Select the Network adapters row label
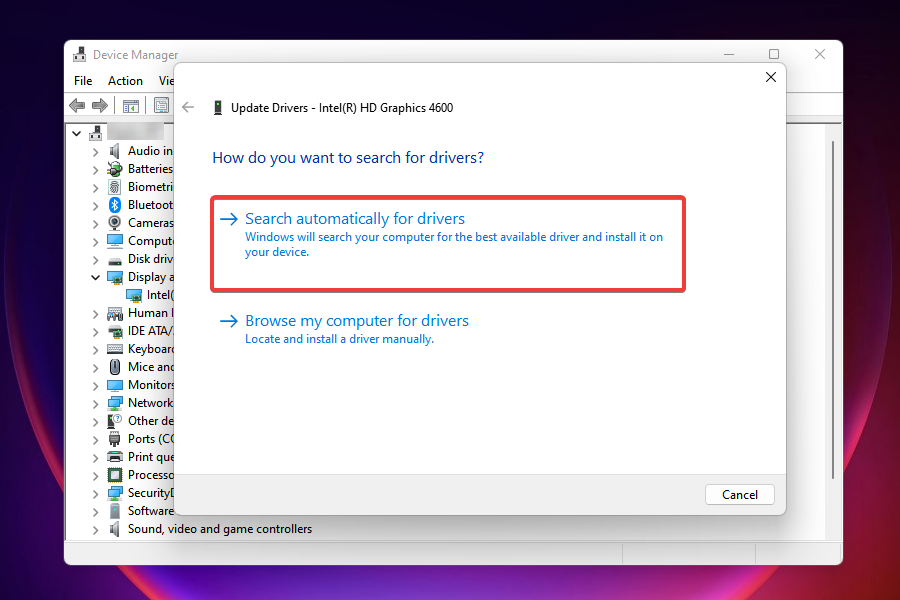 pyautogui.click(x=150, y=403)
